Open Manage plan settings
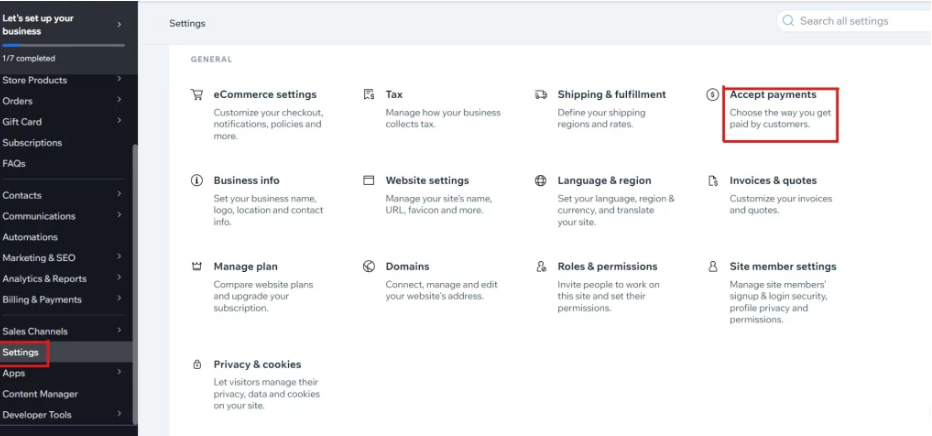Screen dimensions: 932x436 [x=245, y=267]
